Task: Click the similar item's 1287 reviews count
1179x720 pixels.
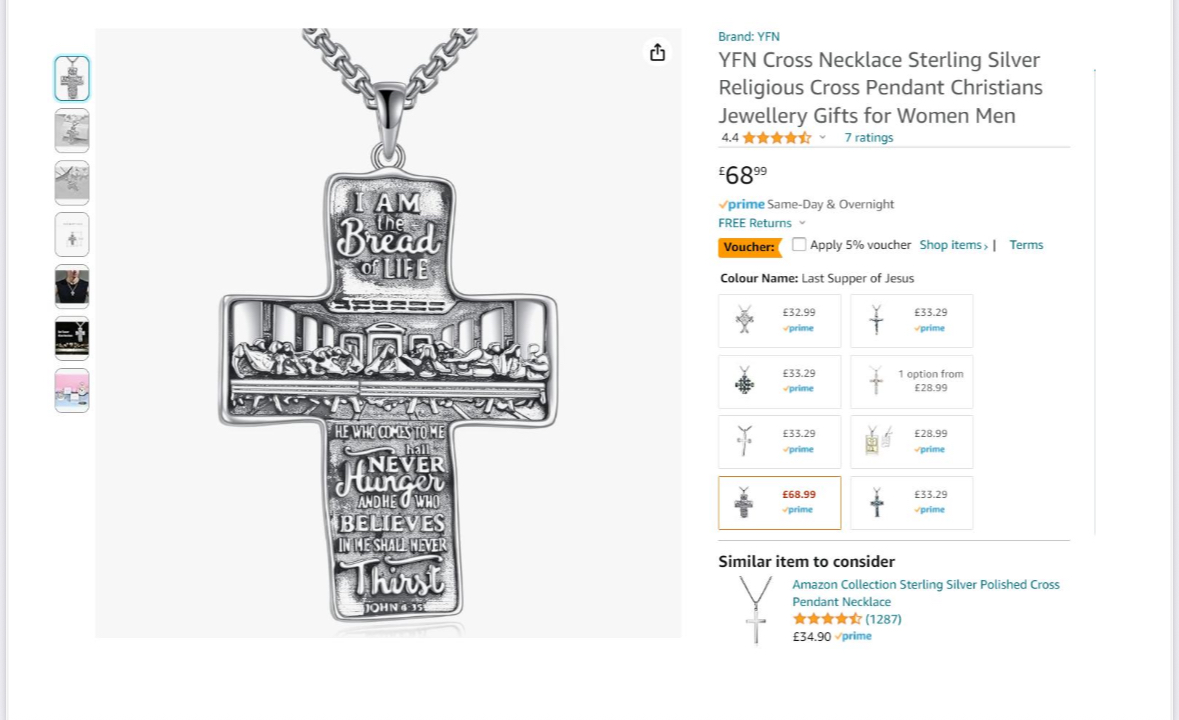Action: click(883, 619)
